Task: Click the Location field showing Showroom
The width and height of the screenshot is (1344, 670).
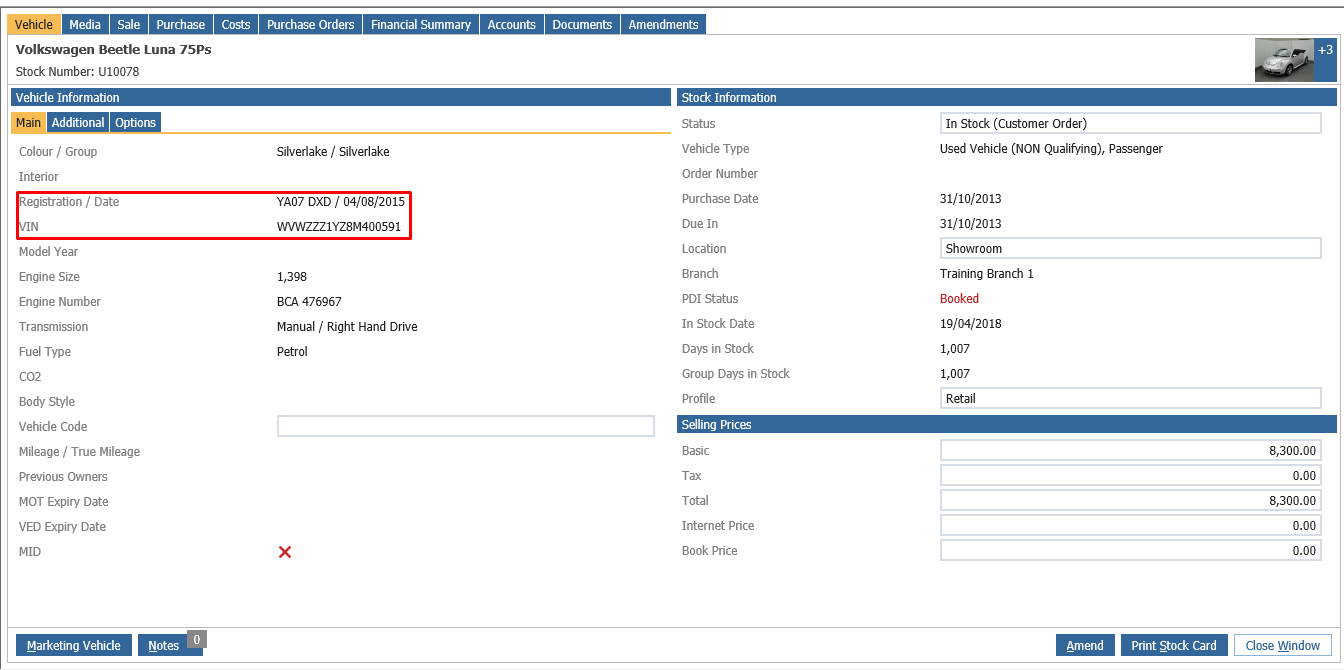Action: pyautogui.click(x=1131, y=249)
